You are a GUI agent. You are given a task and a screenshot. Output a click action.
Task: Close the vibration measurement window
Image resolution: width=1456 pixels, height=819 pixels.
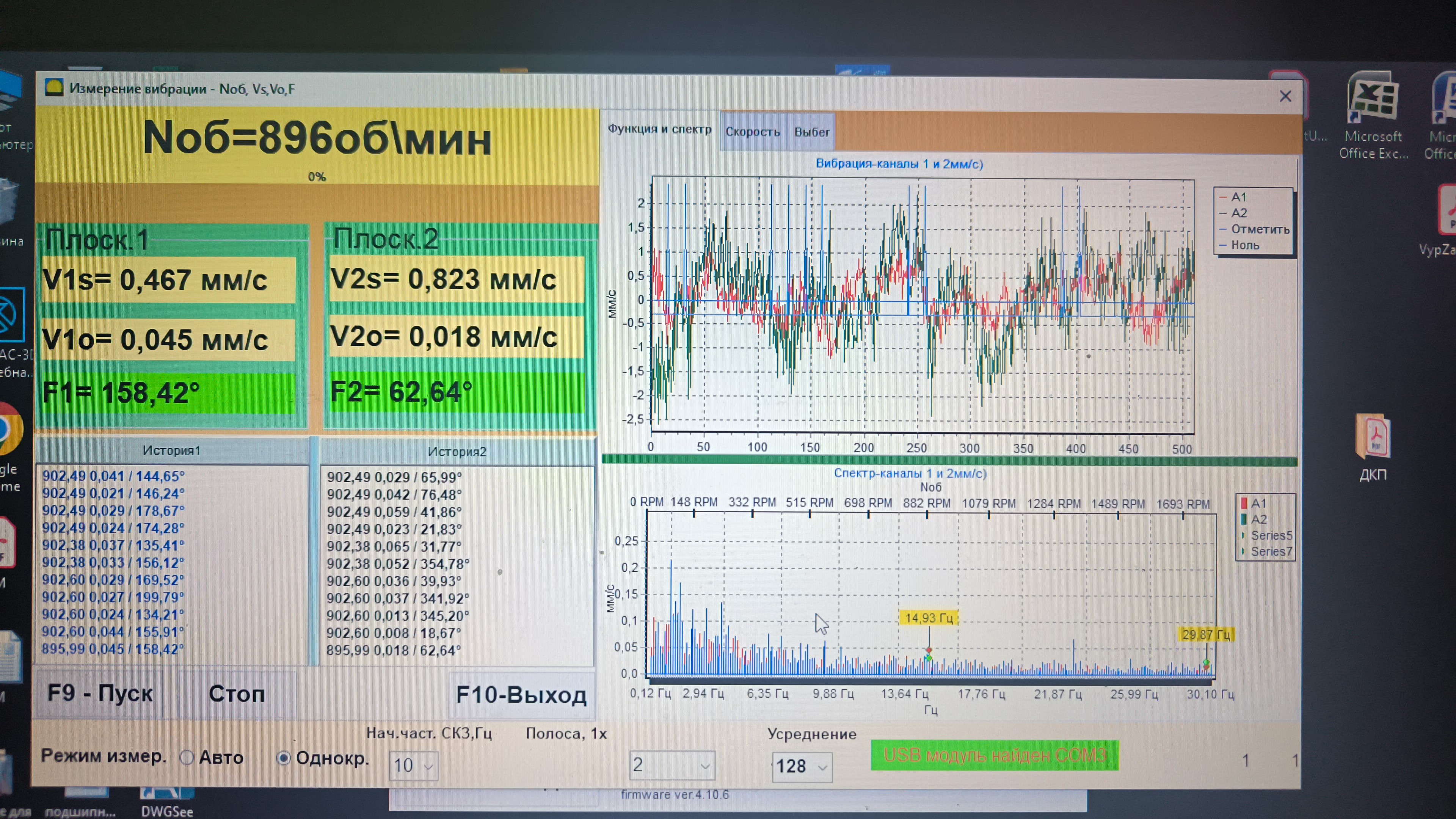click(x=1285, y=96)
